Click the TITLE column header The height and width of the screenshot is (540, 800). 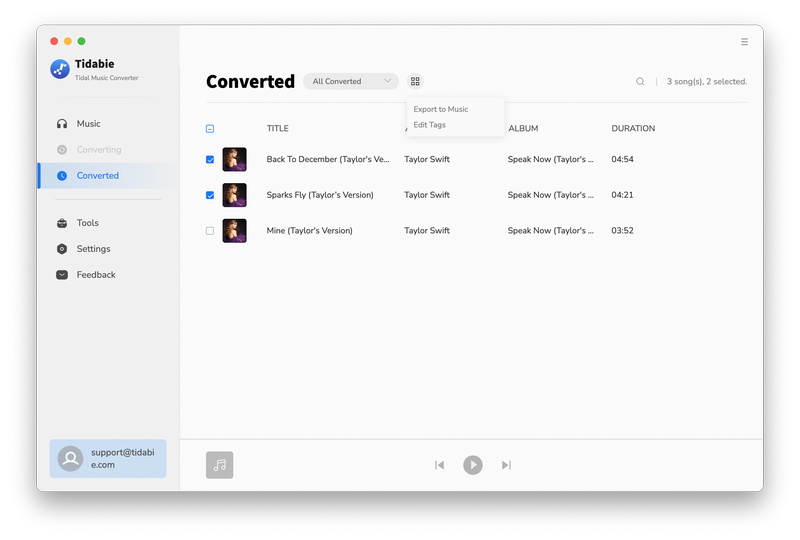[x=278, y=129]
